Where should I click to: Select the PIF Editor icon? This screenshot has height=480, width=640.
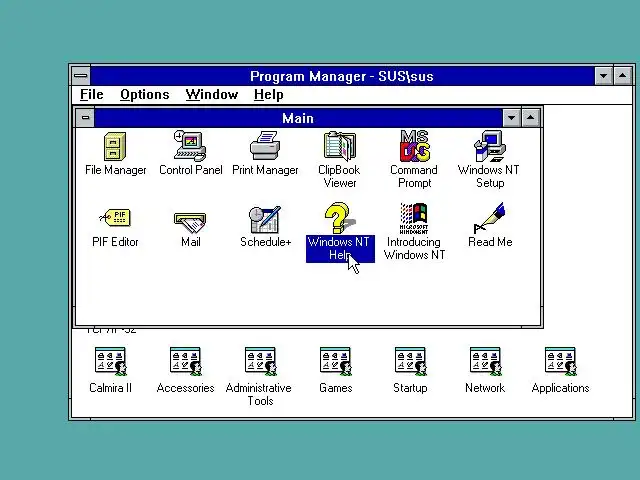click(115, 218)
